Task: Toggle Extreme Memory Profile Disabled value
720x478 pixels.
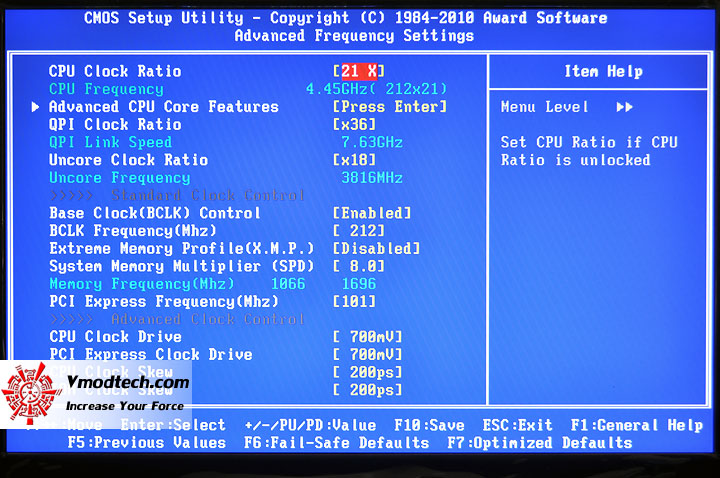Action: pyautogui.click(x=377, y=248)
